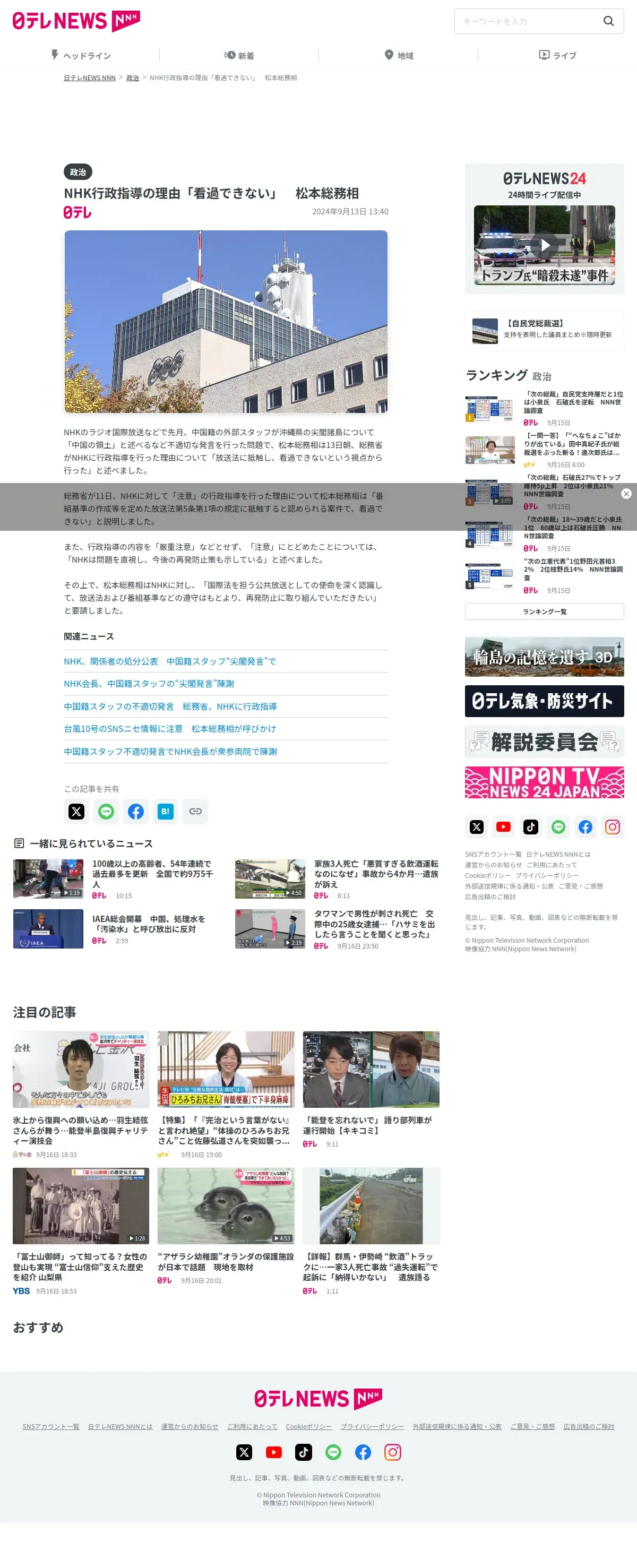The image size is (637, 1568).
Task: Open sidebar LINE social icon
Action: click(558, 826)
